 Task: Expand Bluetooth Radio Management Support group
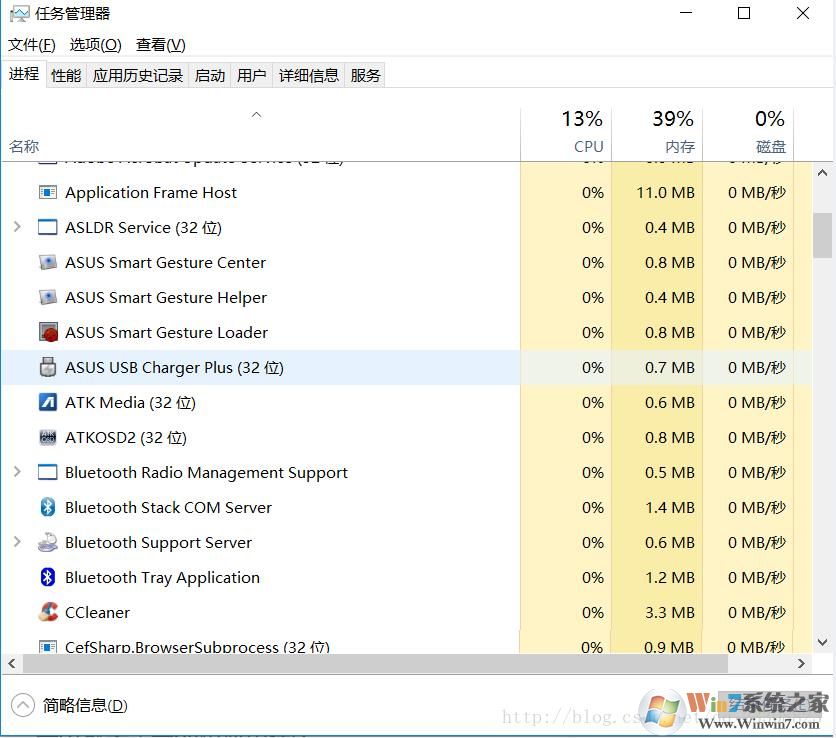(x=16, y=472)
